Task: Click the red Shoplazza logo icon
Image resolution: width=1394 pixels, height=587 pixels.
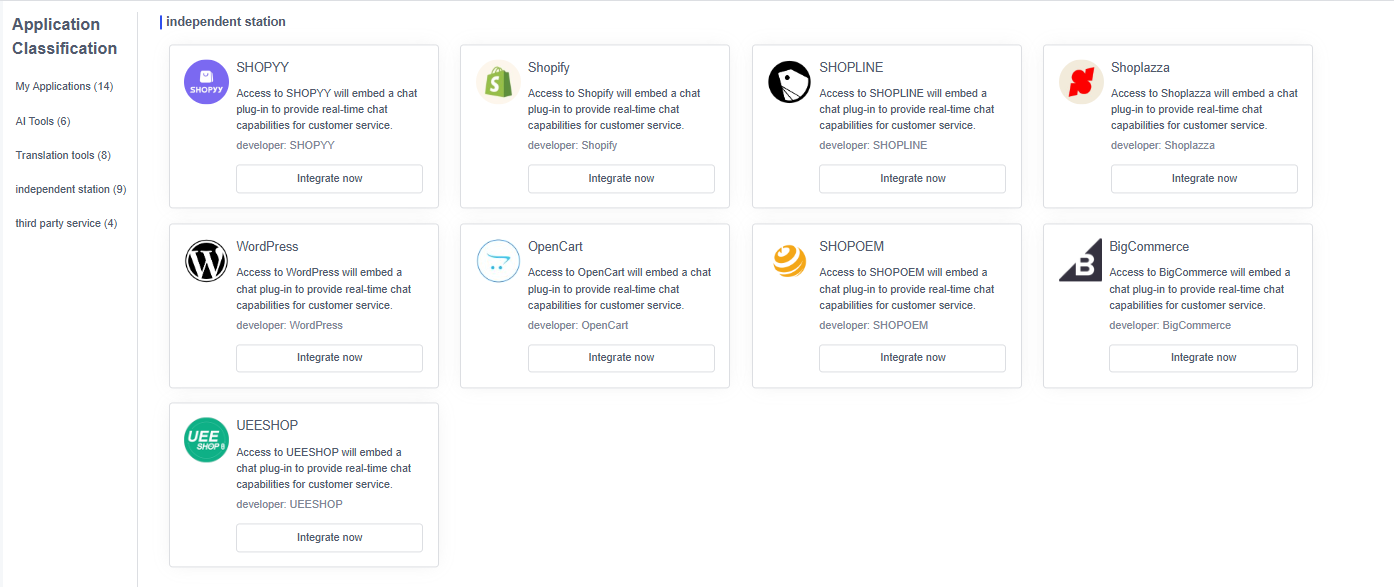Action: click(x=1081, y=82)
